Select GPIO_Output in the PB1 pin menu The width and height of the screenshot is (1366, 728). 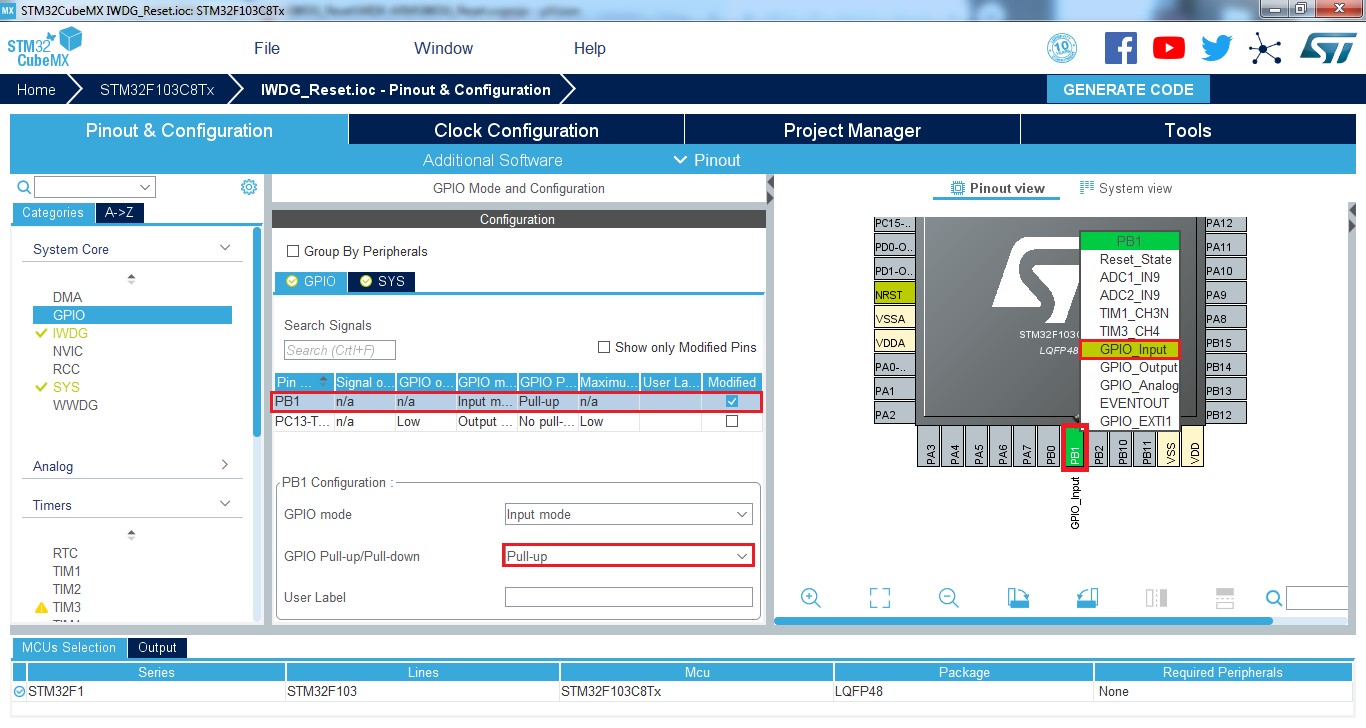pyautogui.click(x=1138, y=367)
